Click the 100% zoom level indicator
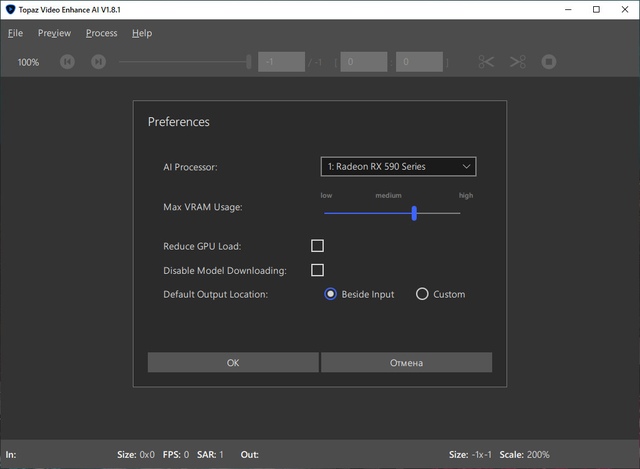The image size is (640, 469). pyautogui.click(x=28, y=62)
